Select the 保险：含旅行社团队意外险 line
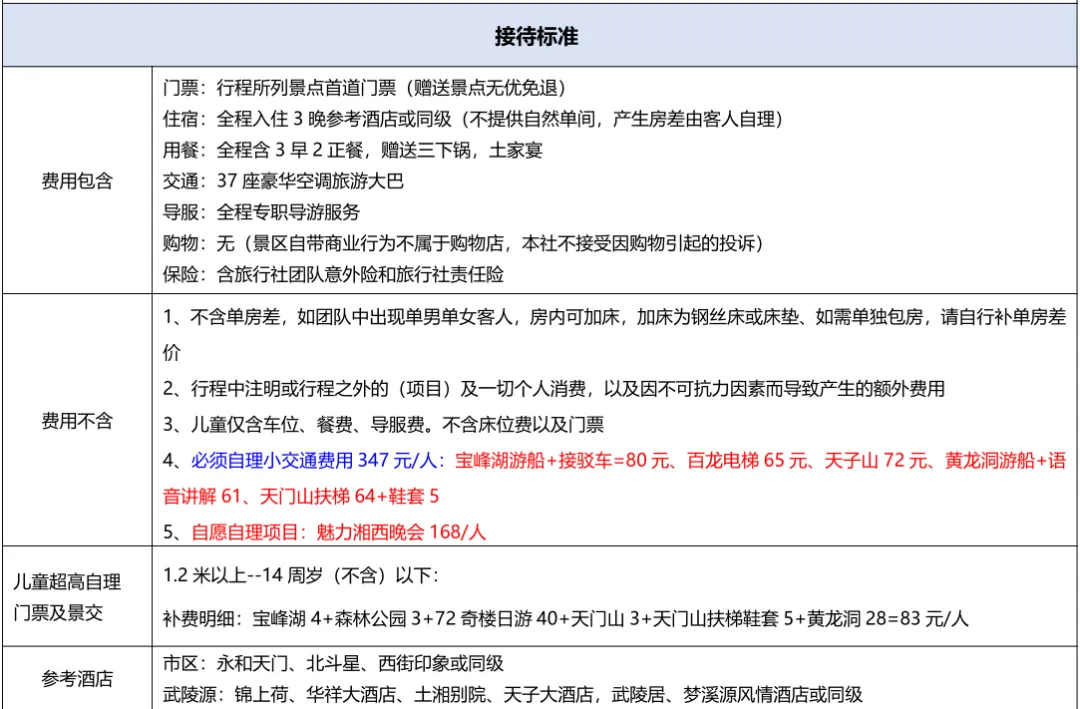The height and width of the screenshot is (709, 1080). pos(333,274)
